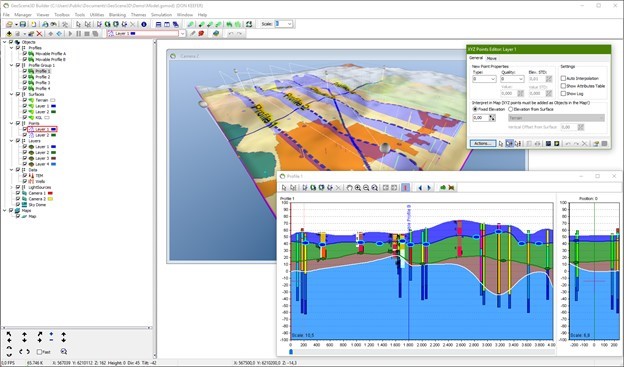624x367 pixels.
Task: Click the zoom in magnifier in Profile 1 window
Action: point(357,188)
